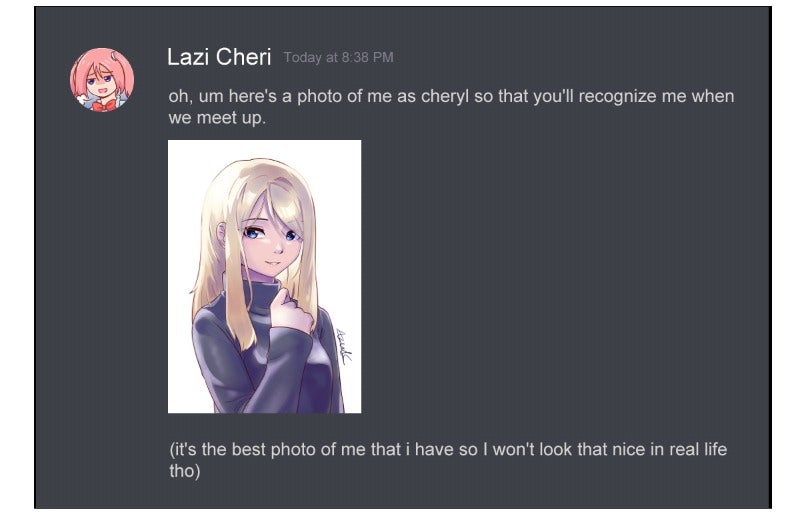Click the '8:38 PM' portion of the timestamp
Viewport: 800px width, 520px height.
(367, 57)
